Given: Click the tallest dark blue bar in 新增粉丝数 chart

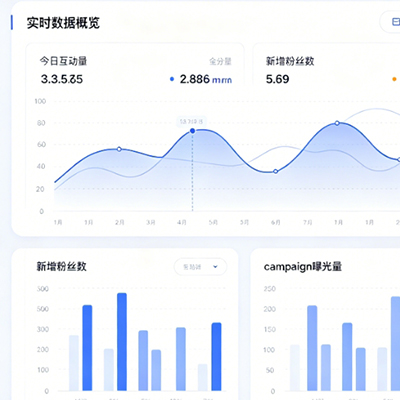Looking at the screenshot, I should click(x=122, y=342).
